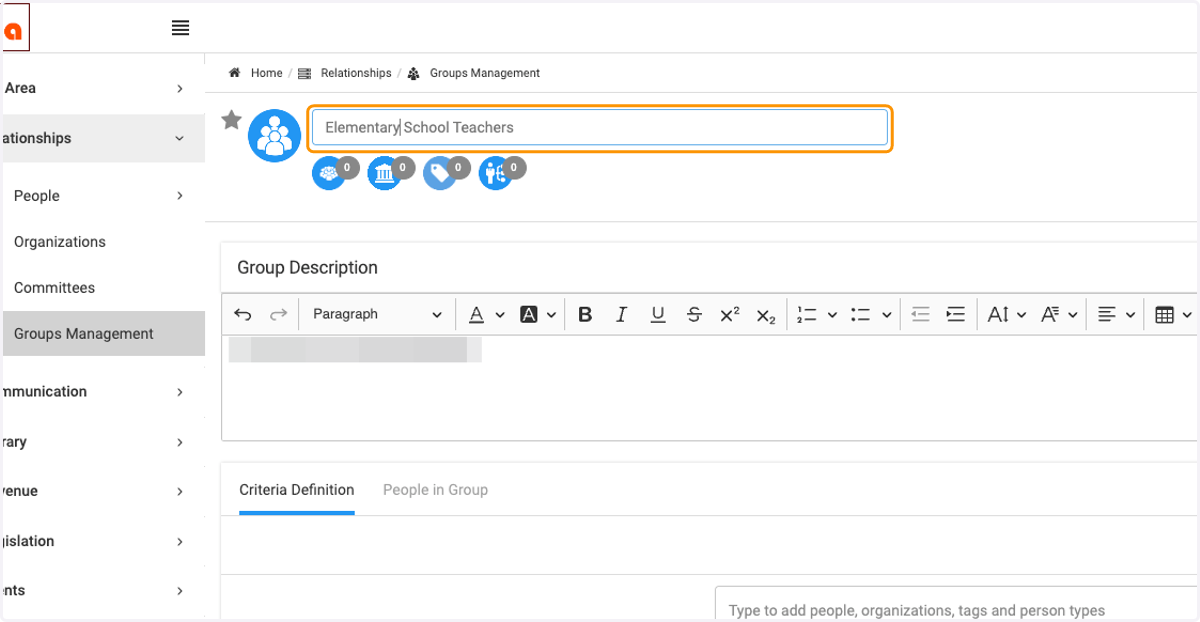Expand the Revenue sidebar section chevron
Image resolution: width=1200 pixels, height=622 pixels.
[180, 491]
